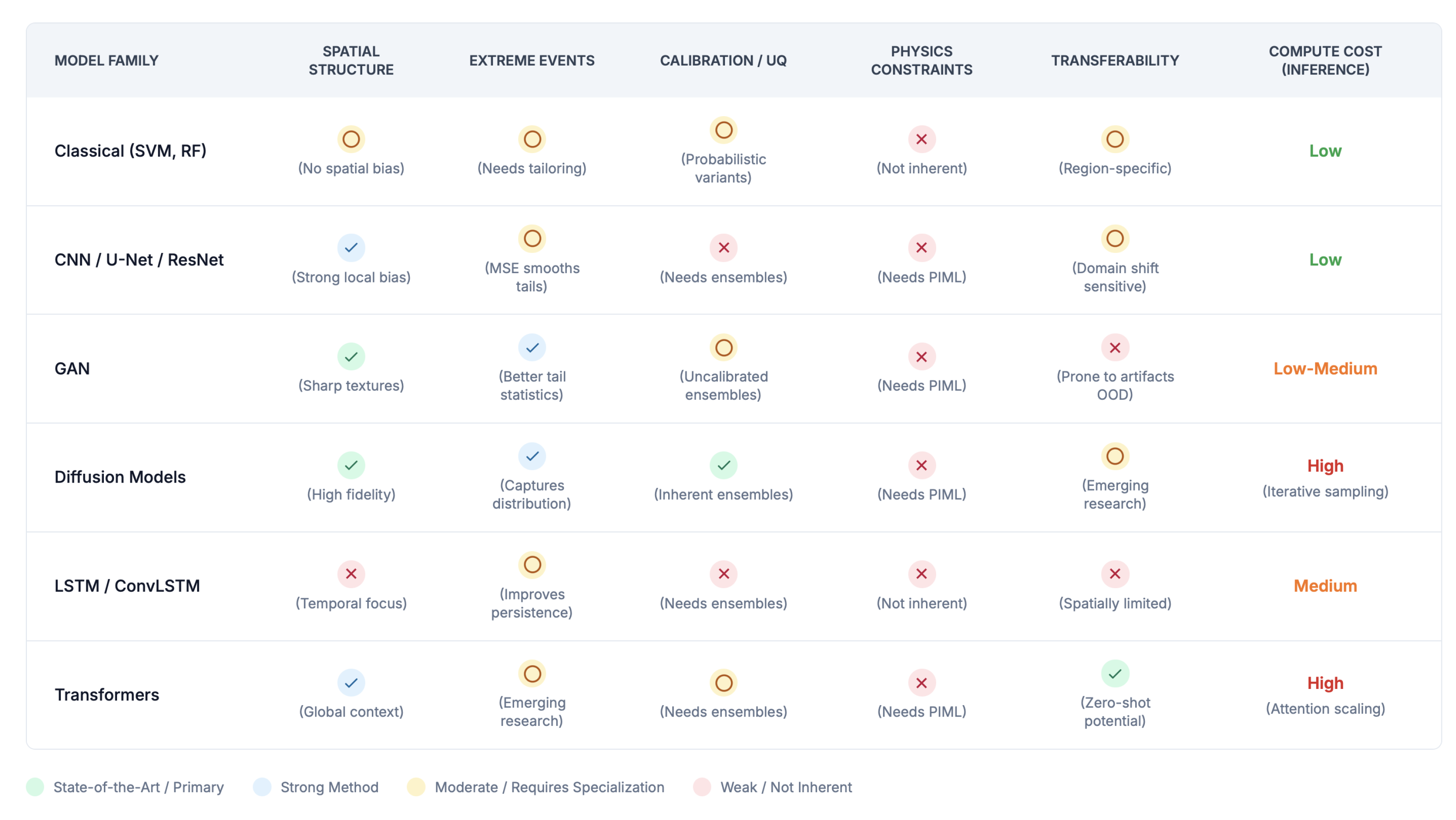Click the blue Strong Method legend swatch

point(262,787)
